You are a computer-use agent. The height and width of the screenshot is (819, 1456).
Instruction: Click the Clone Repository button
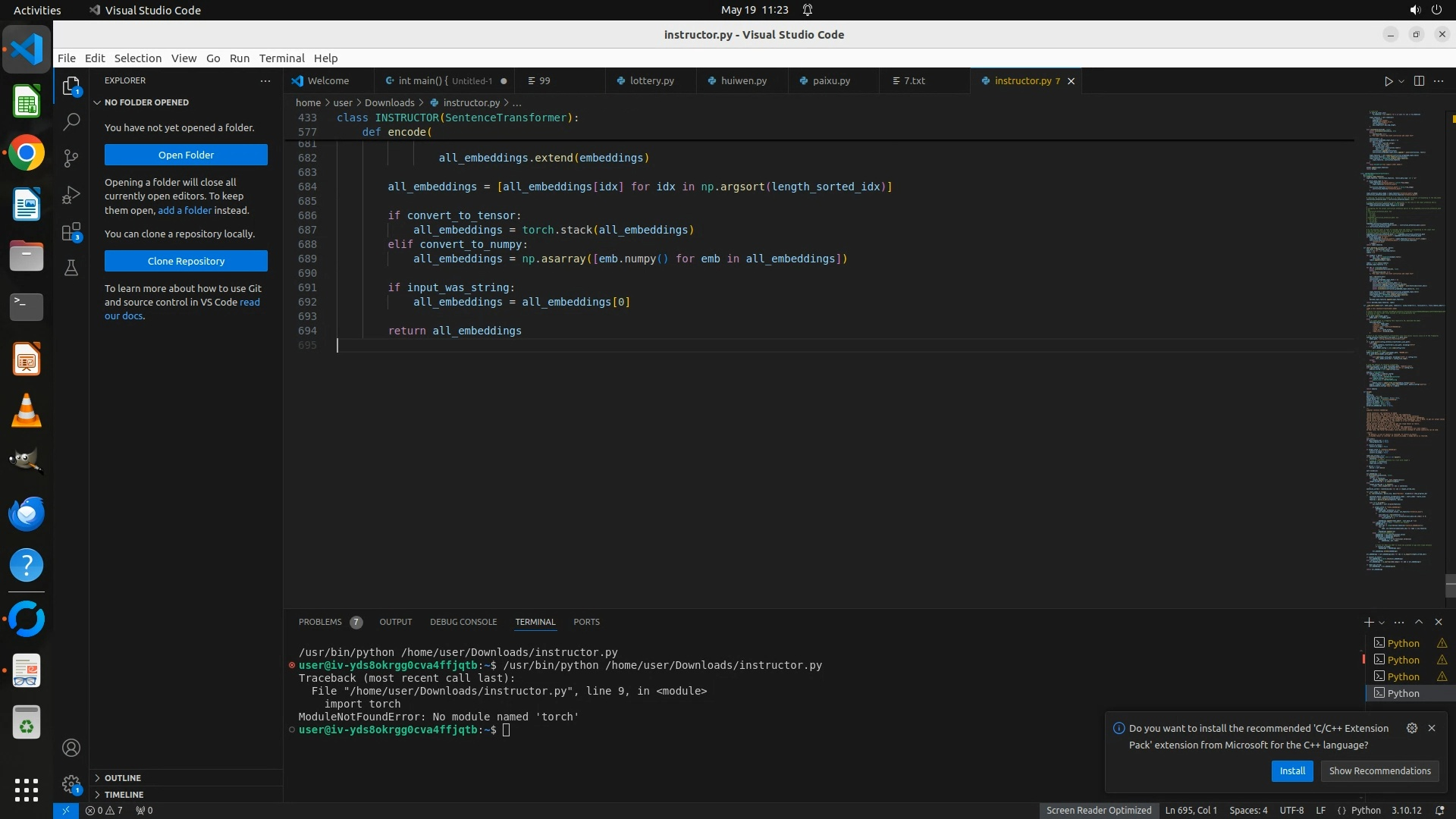[x=186, y=261]
